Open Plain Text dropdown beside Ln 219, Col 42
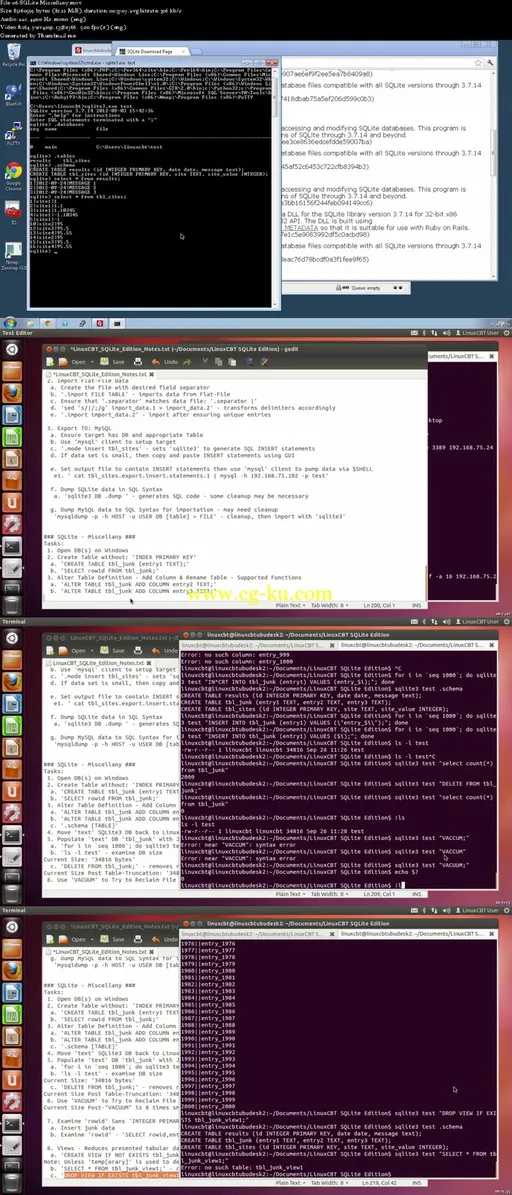The width and height of the screenshot is (512, 1195). click(293, 1184)
